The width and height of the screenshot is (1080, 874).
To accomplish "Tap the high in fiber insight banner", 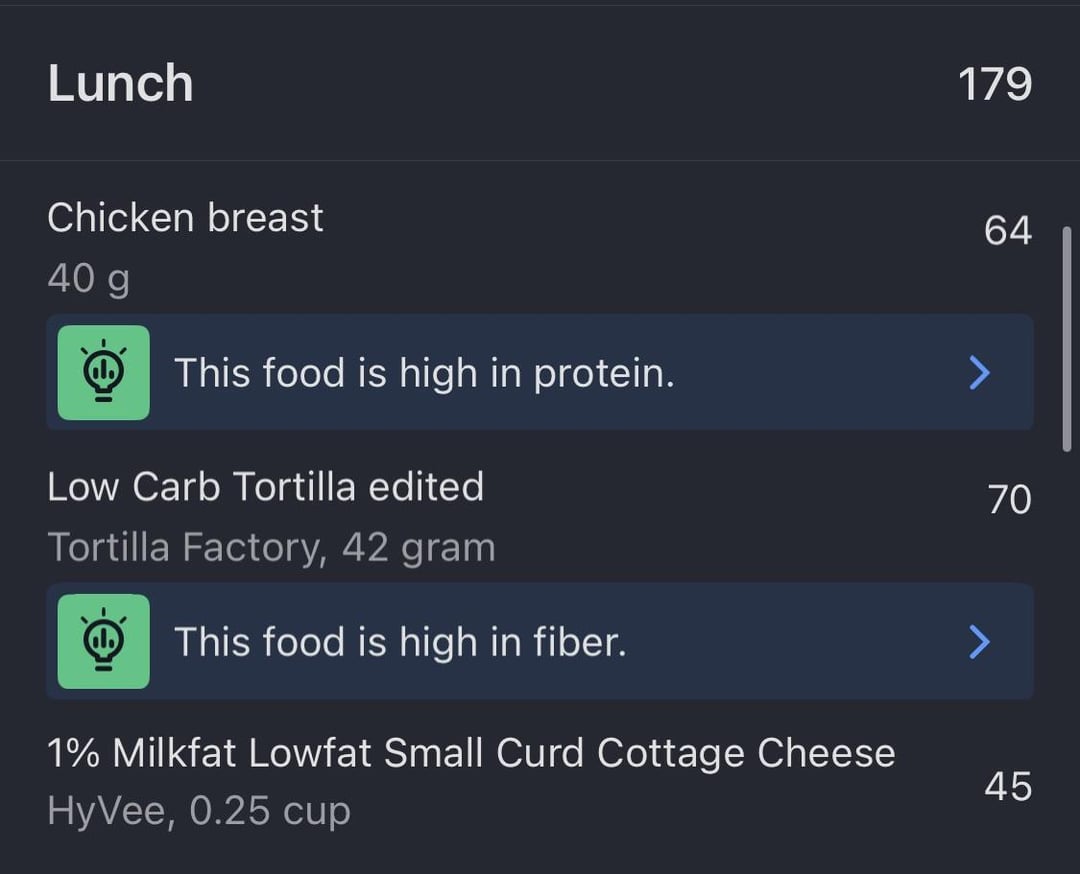I will click(540, 641).
